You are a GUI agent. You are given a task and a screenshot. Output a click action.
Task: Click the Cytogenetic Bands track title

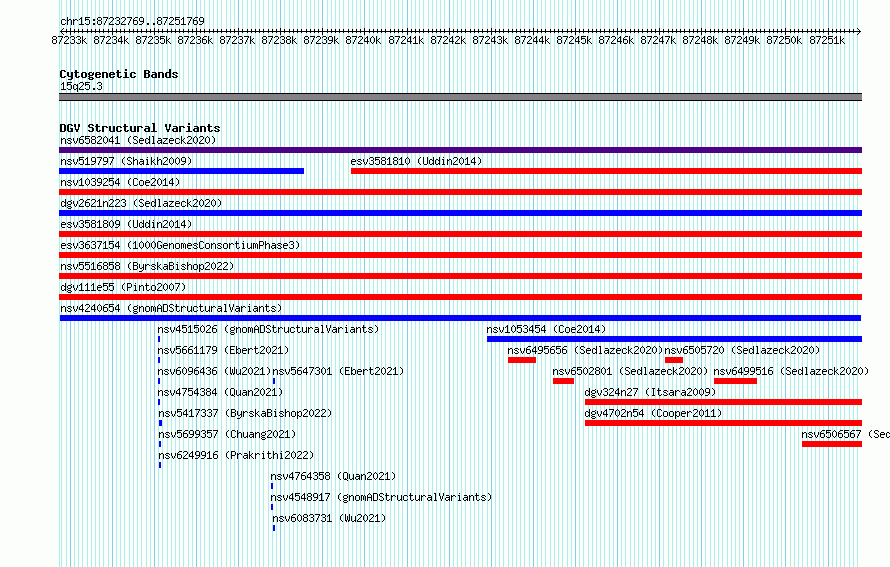click(119, 74)
